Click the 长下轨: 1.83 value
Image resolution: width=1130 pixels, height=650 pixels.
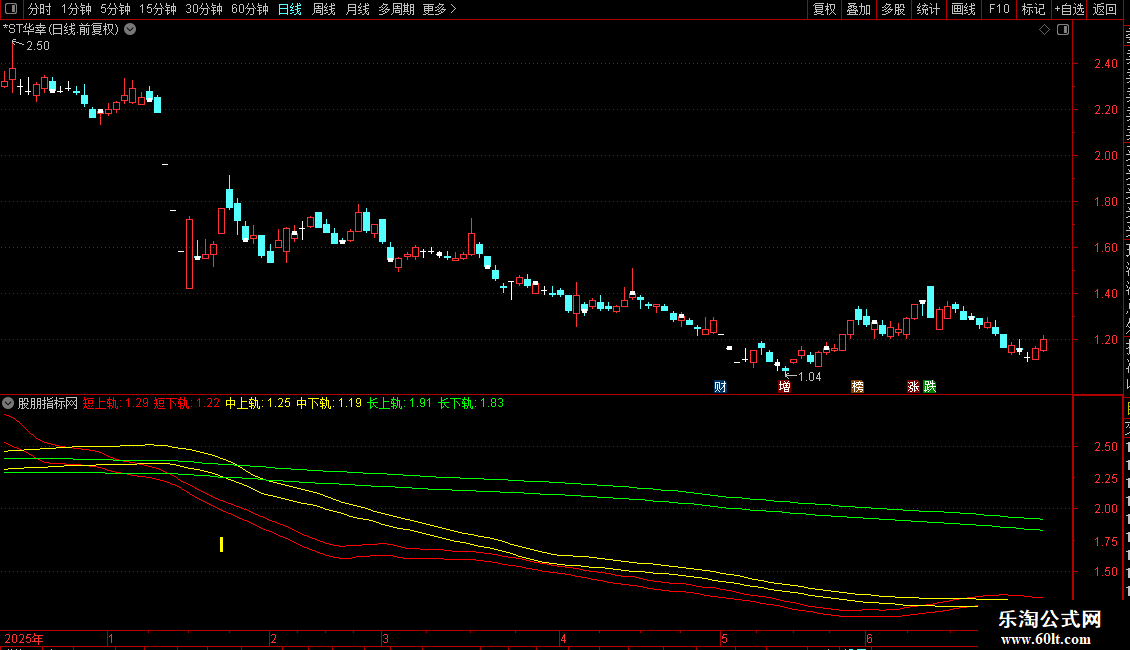pos(471,403)
